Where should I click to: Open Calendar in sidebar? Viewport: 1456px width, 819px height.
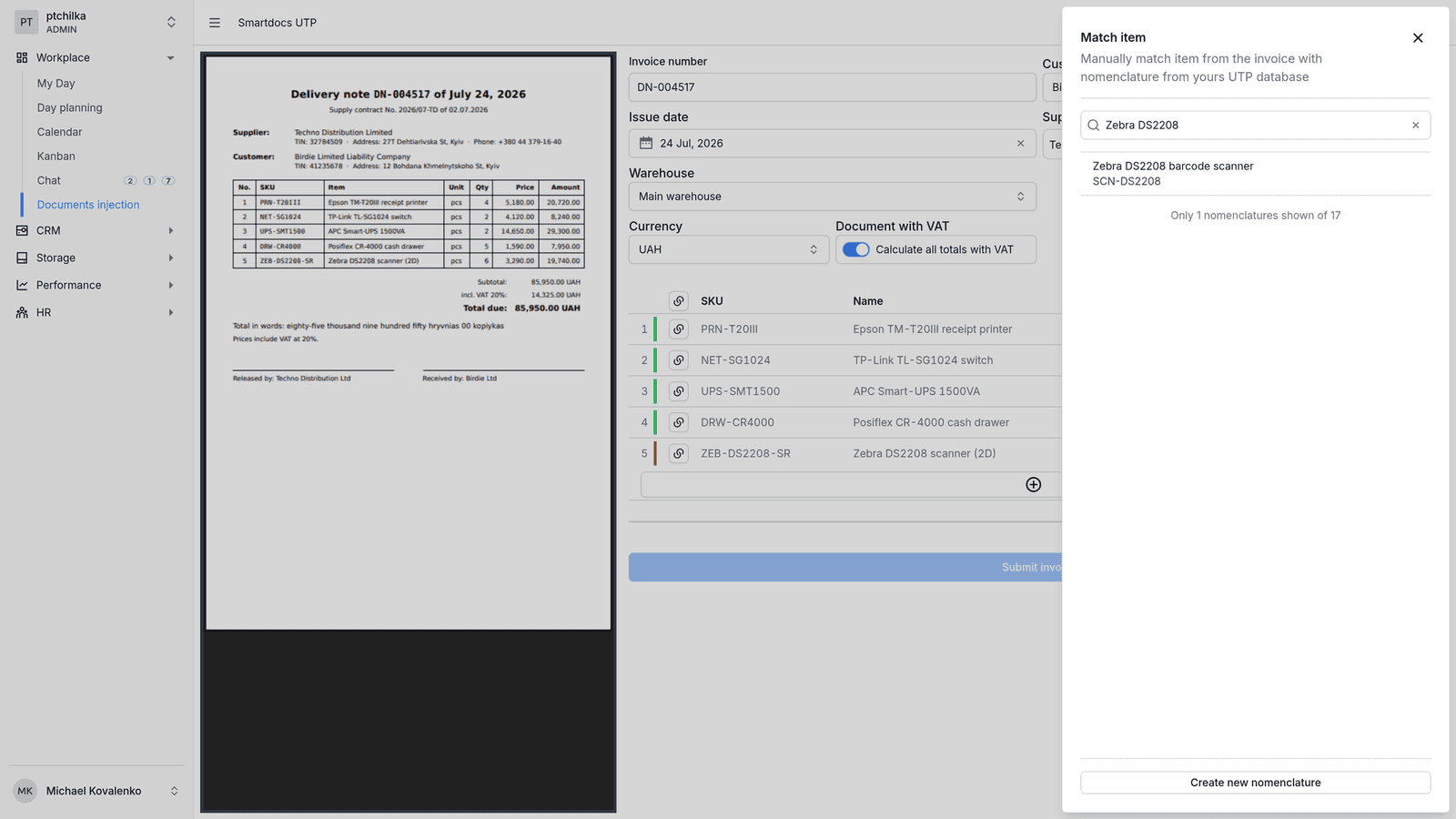tap(59, 132)
